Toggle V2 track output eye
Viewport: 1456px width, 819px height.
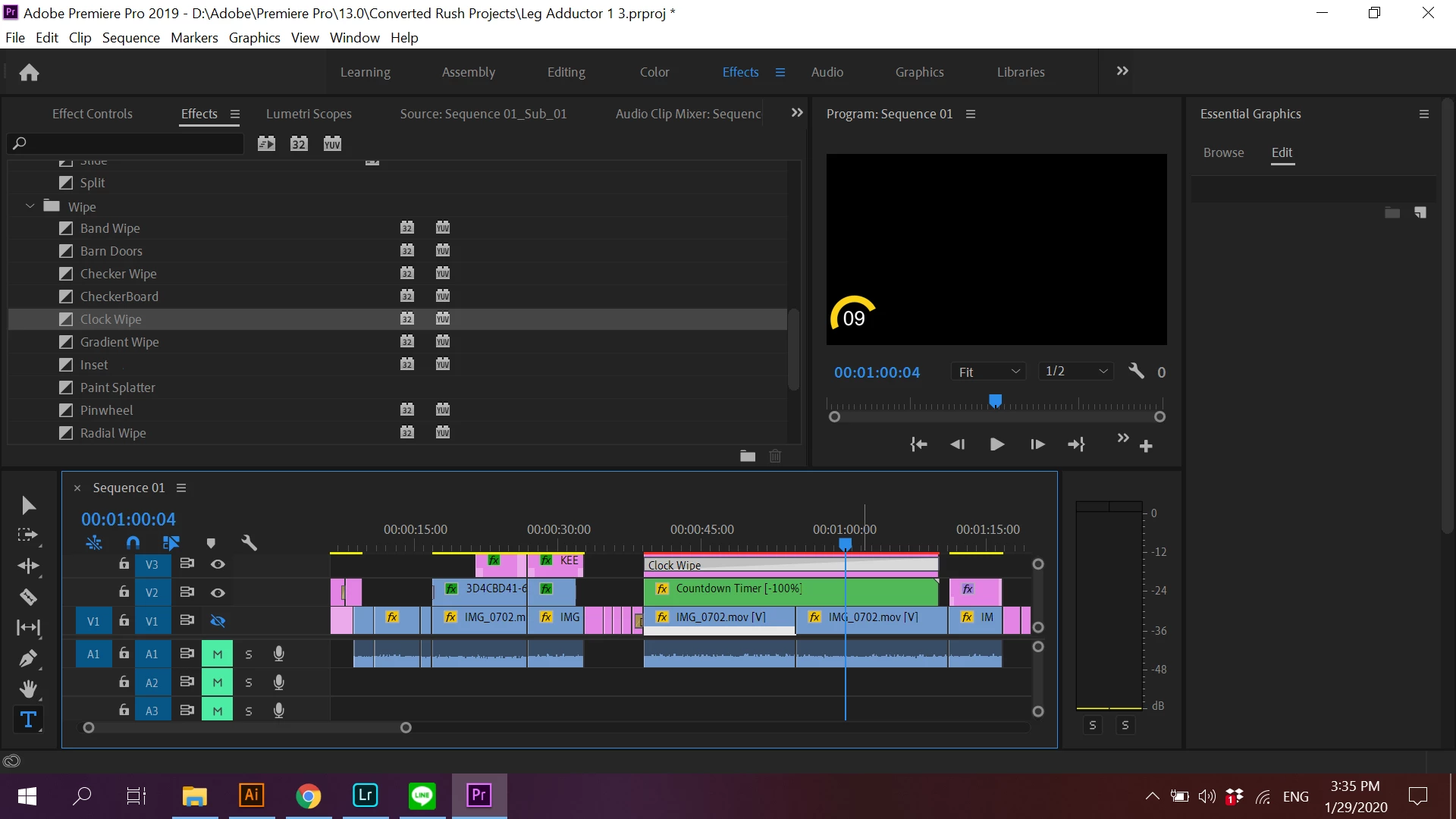(218, 593)
